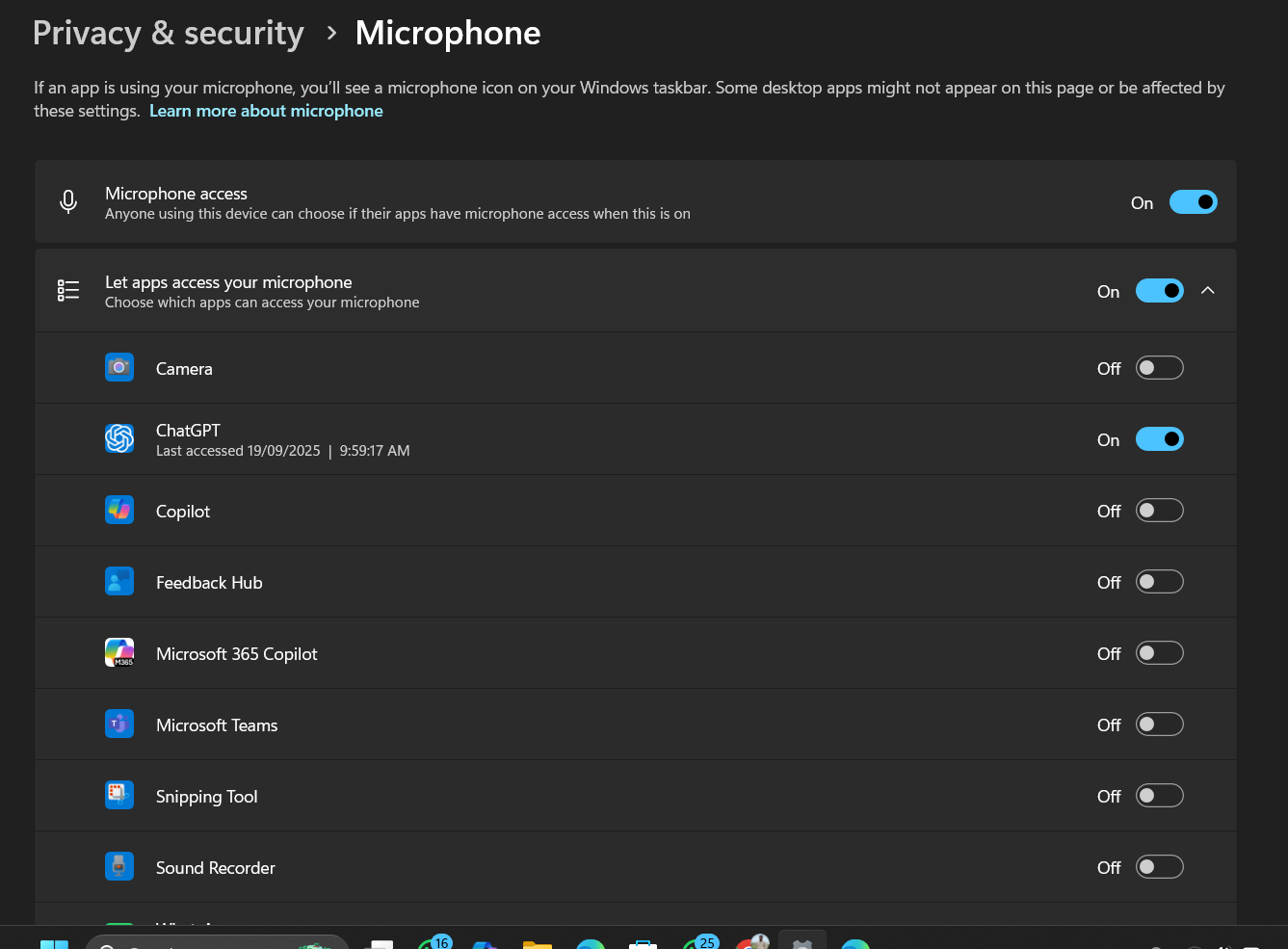Click the Copilot app name

pyautogui.click(x=183, y=512)
